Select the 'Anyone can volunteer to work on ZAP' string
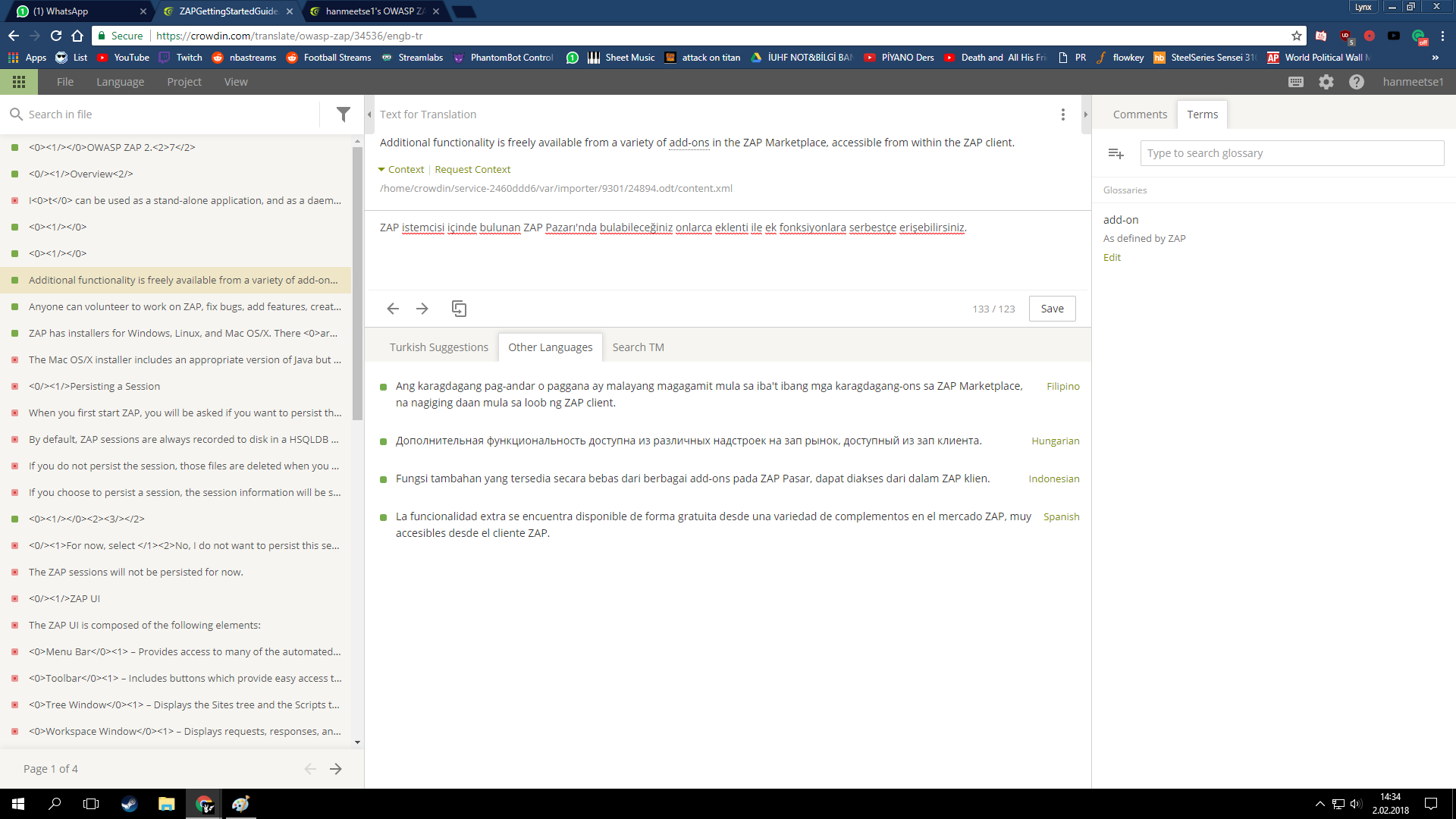Image resolution: width=1456 pixels, height=819 pixels. (x=176, y=306)
